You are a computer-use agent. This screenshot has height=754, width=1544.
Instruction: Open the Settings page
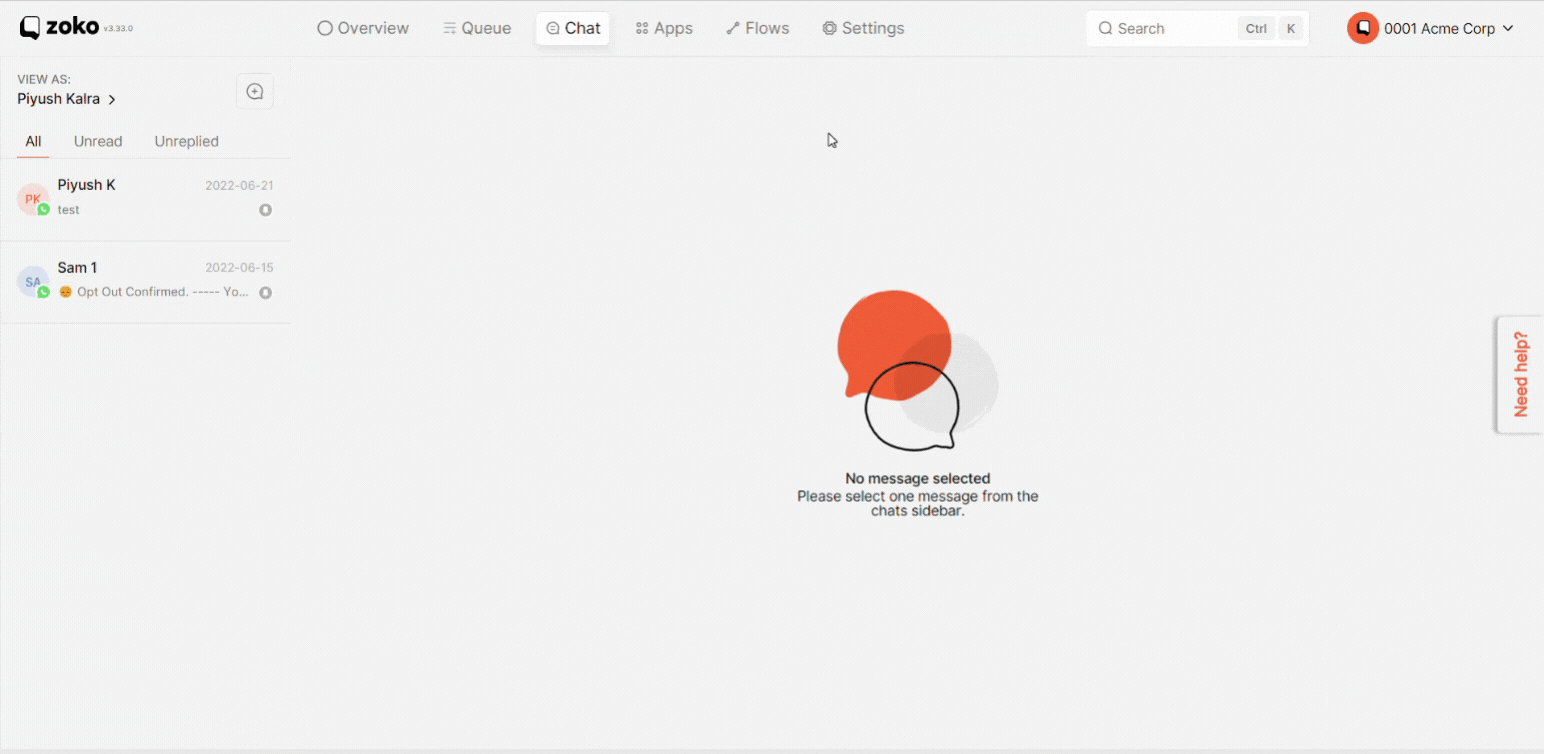click(863, 28)
